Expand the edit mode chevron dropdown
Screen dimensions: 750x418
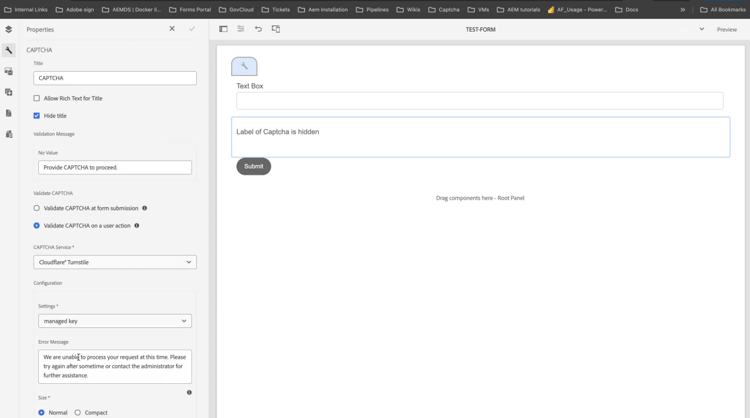[702, 29]
